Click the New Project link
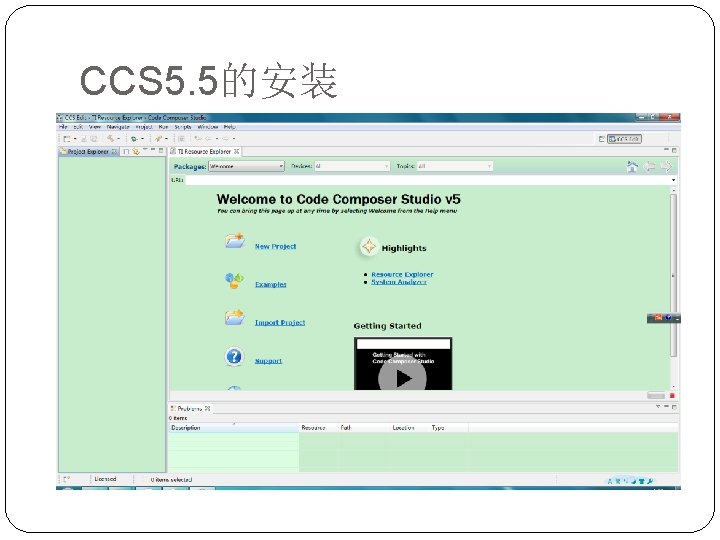This screenshot has height=540, width=720. pos(276,247)
